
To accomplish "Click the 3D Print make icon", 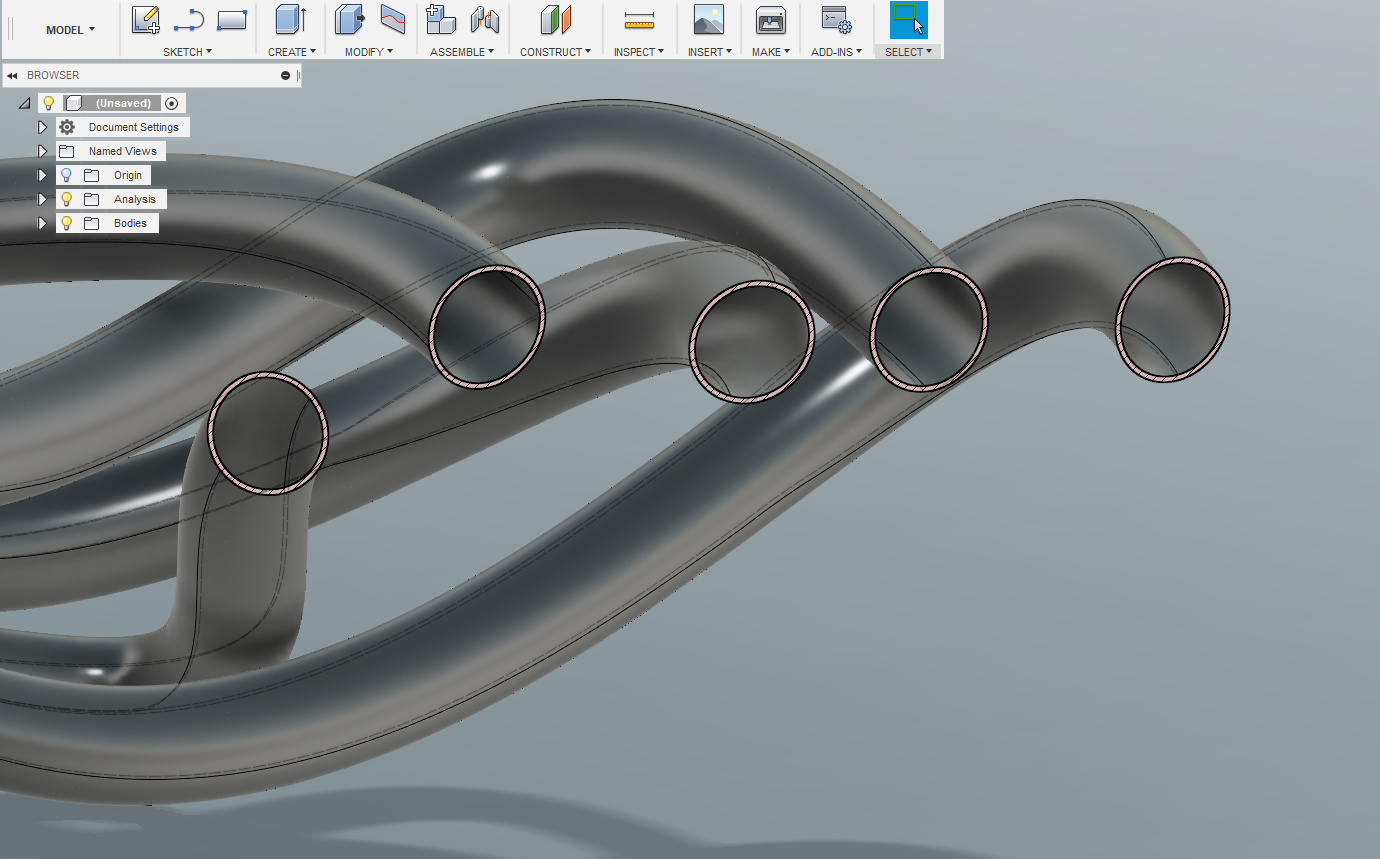I will coord(770,19).
